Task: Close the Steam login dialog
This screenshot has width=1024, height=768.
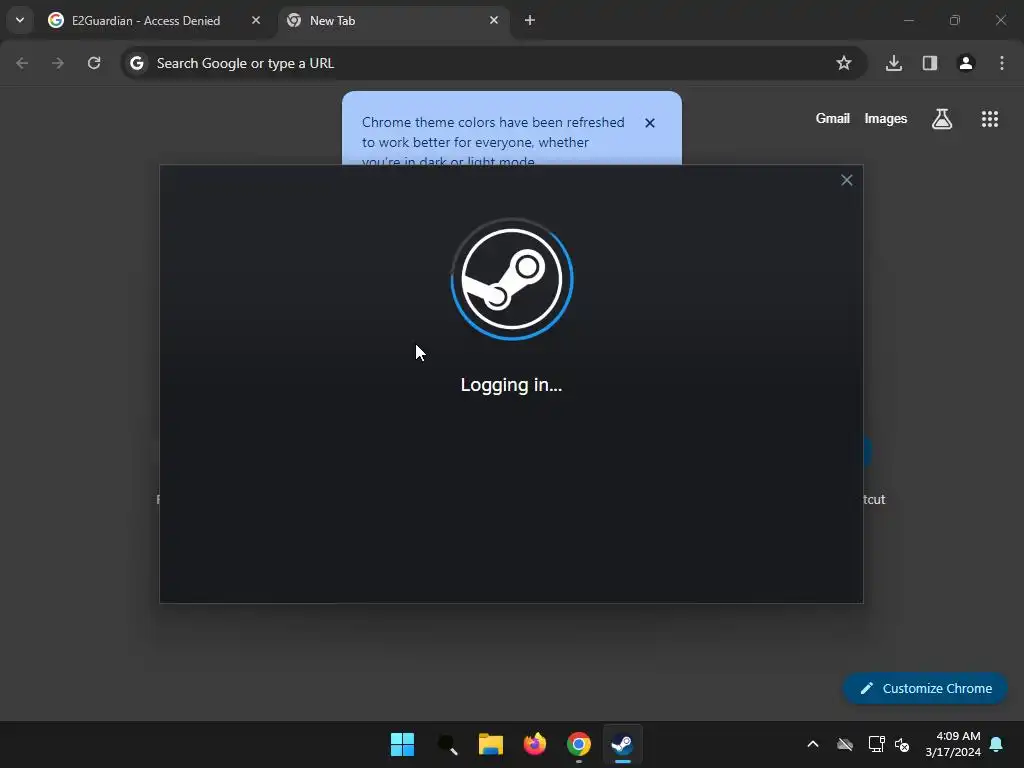Action: pos(846,180)
